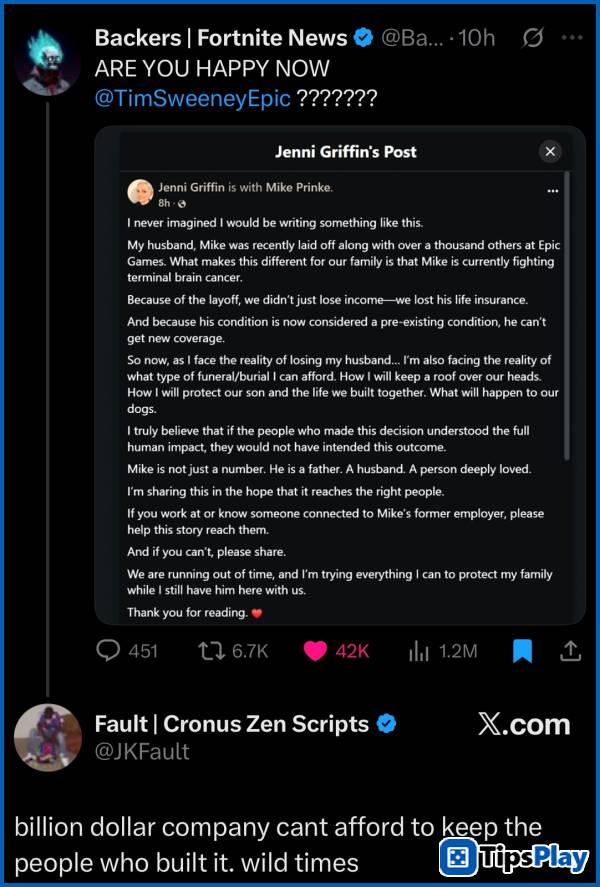Screen dimensions: 600x887
Task: Click the muted-circle icon near the timestamp
Action: 531,38
